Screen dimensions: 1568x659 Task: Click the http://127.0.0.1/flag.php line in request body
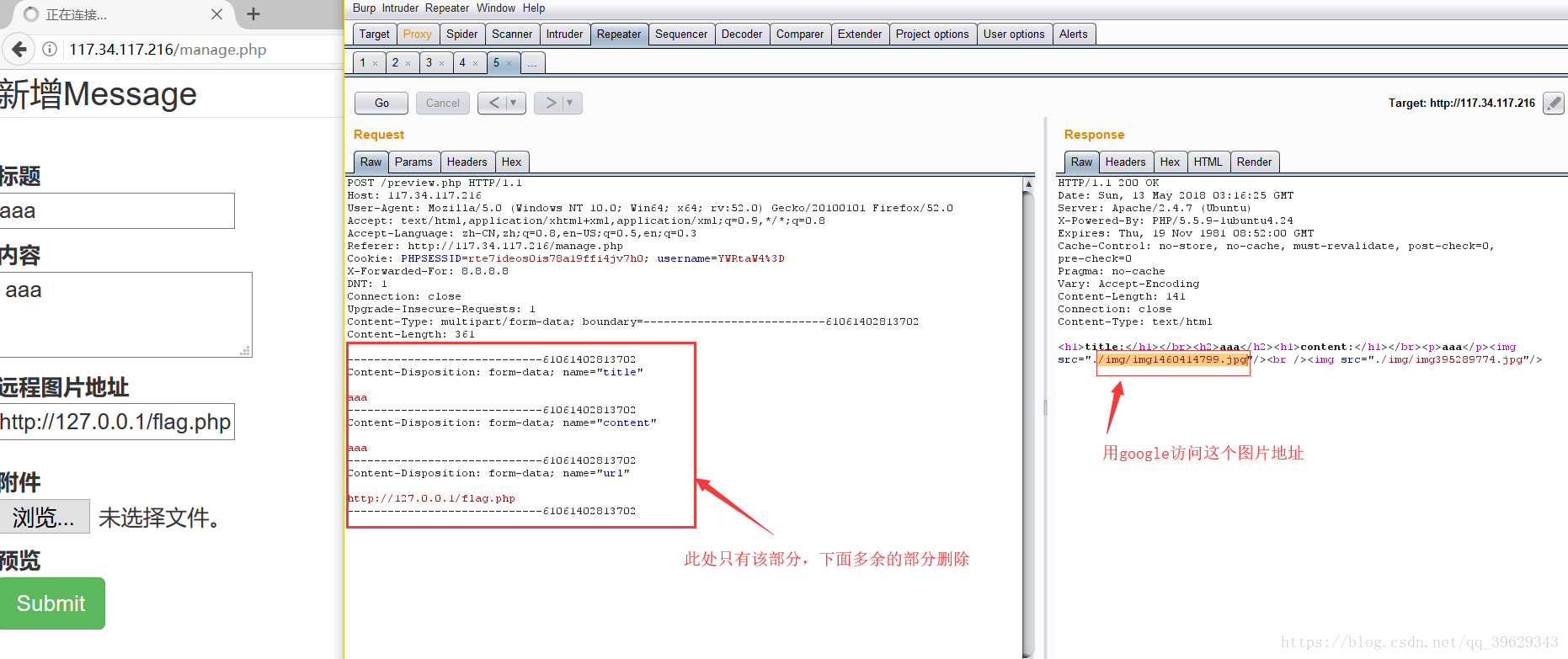coord(431,498)
